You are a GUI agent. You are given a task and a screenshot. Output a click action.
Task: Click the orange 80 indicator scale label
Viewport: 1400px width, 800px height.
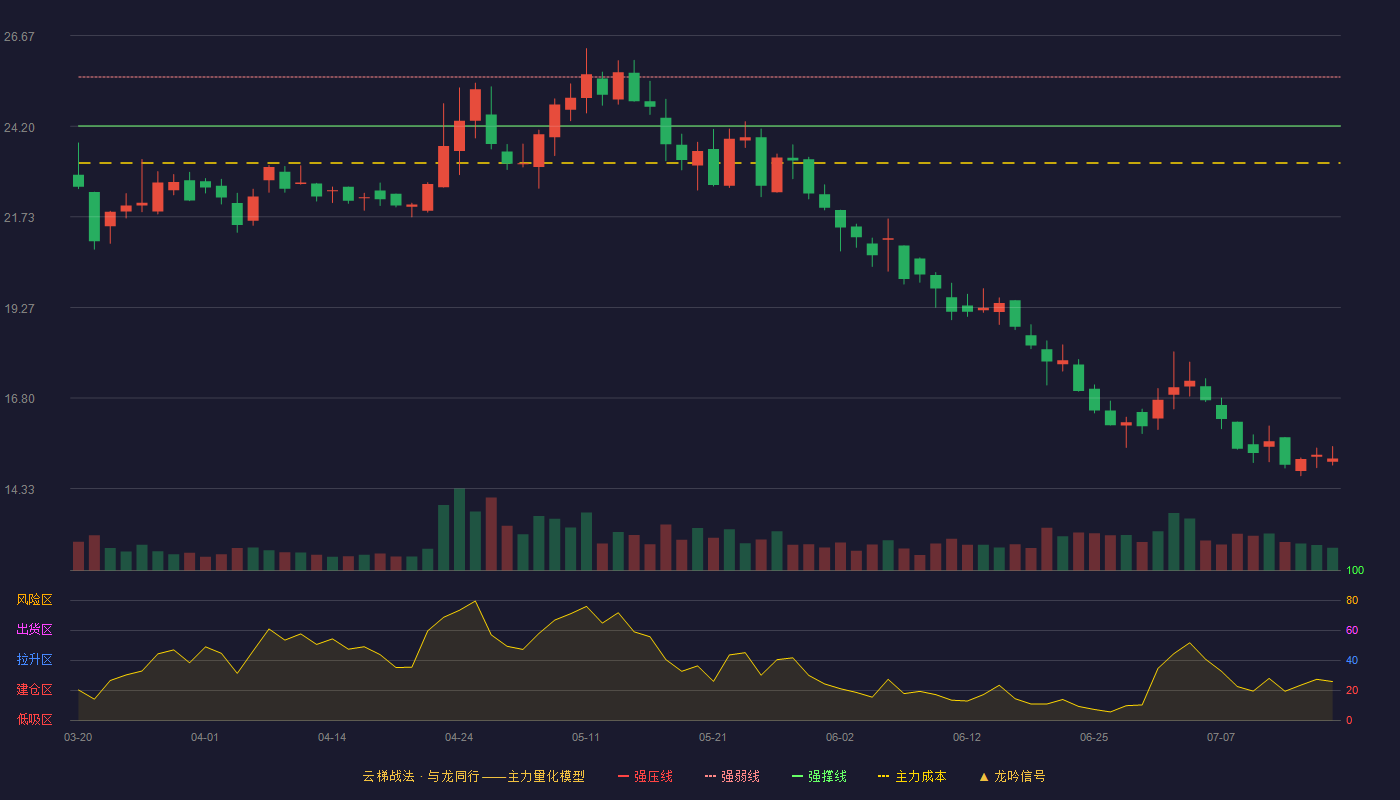coord(1352,601)
